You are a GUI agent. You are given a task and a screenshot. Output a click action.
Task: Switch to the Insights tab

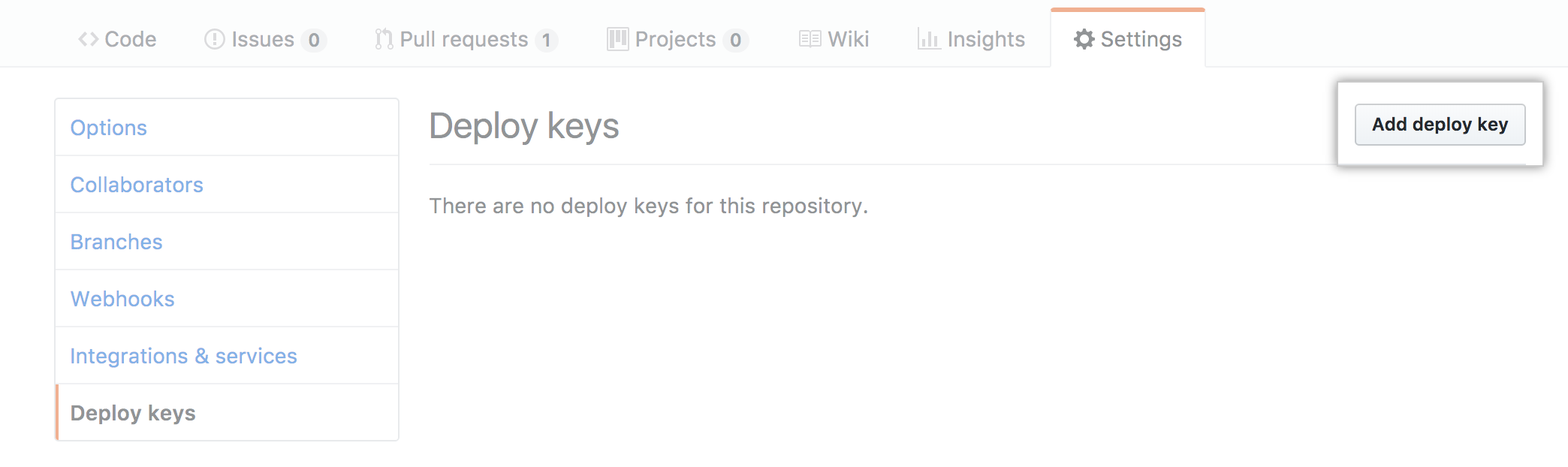click(986, 39)
